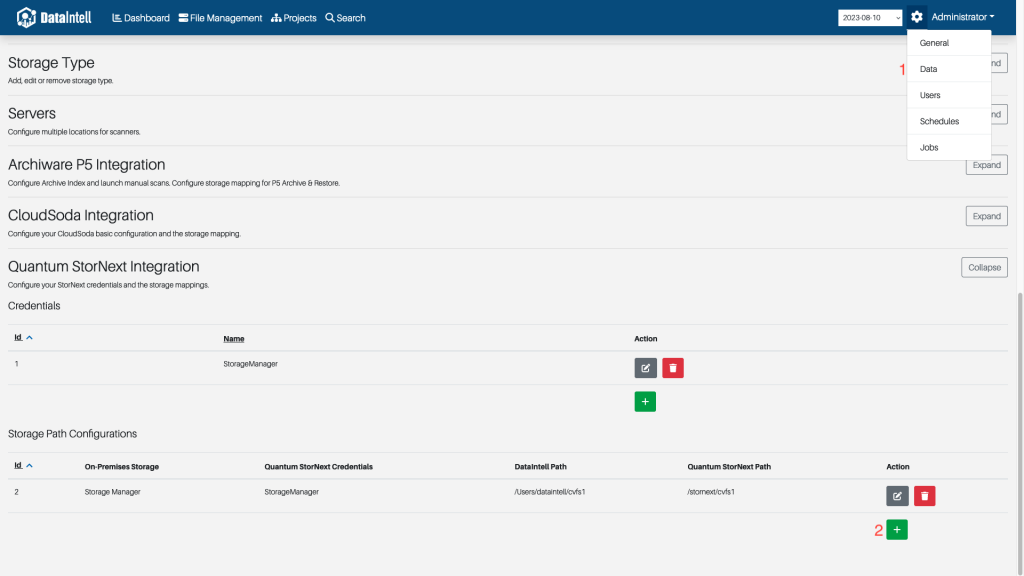Open the Dashboard page

[141, 18]
